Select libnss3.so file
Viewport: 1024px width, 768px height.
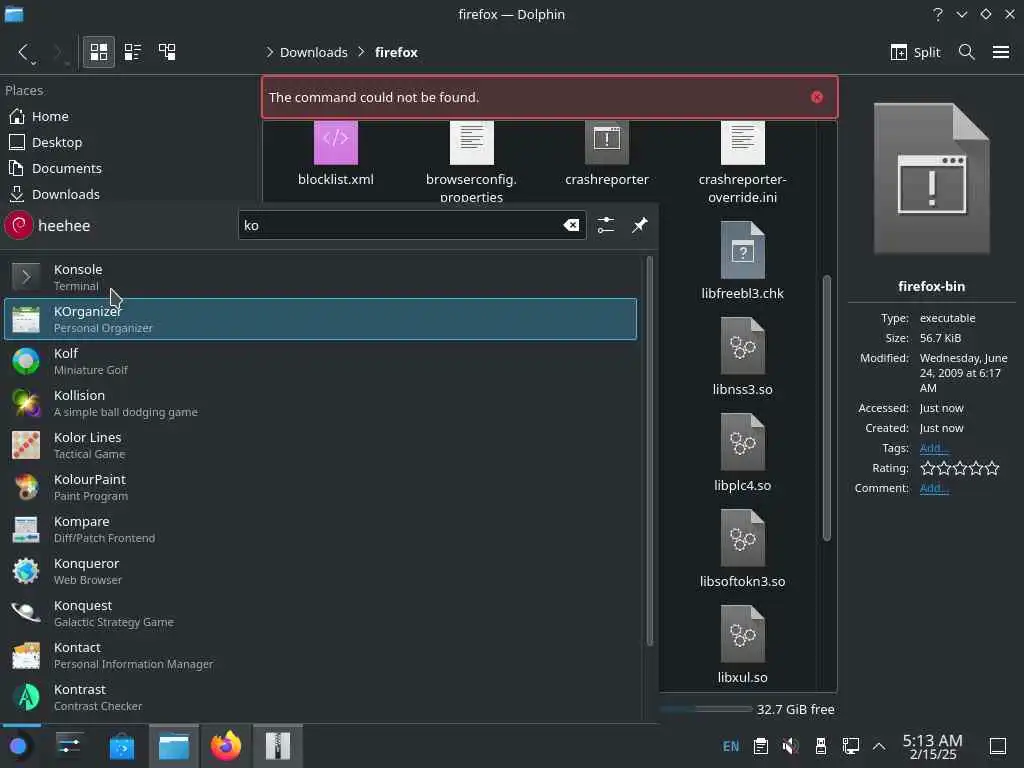743,357
